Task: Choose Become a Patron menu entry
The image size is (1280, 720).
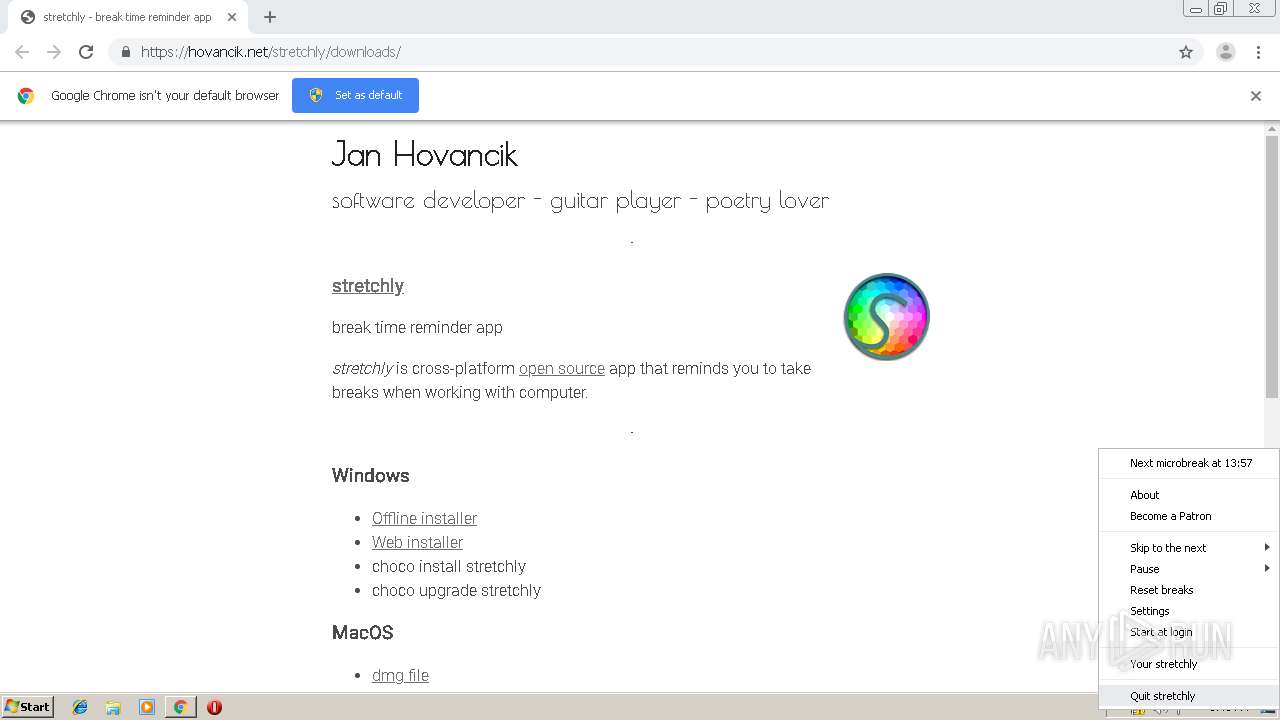Action: pyautogui.click(x=1188, y=516)
